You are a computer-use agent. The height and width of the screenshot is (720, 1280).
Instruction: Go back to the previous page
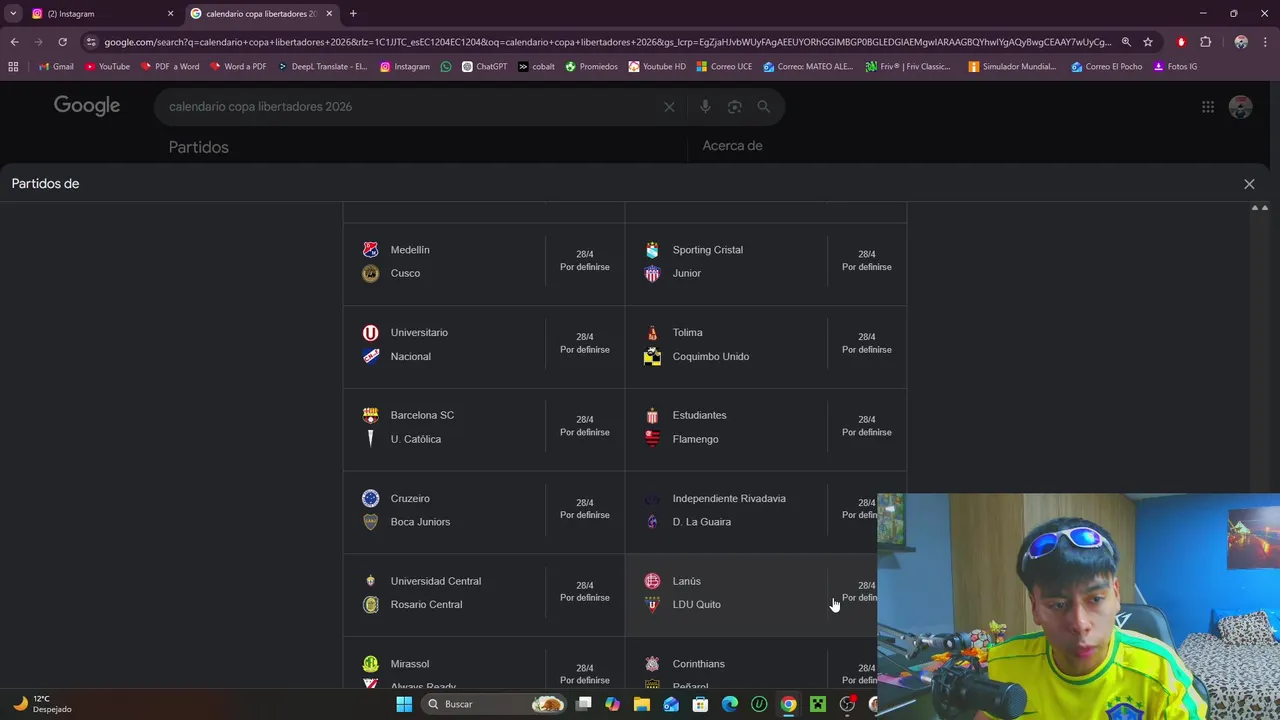(x=14, y=42)
